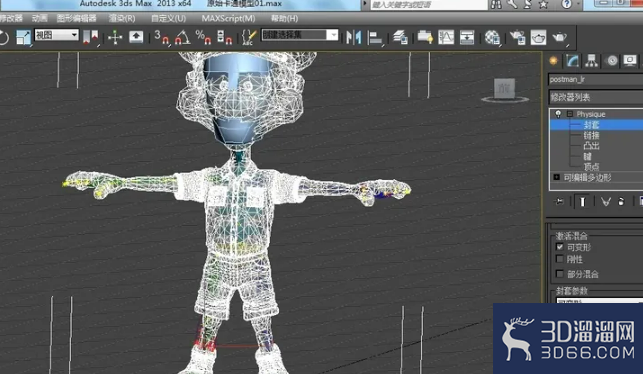Switch to the Hierarchy panel tab
Viewport: 643px width, 374px height.
click(591, 61)
